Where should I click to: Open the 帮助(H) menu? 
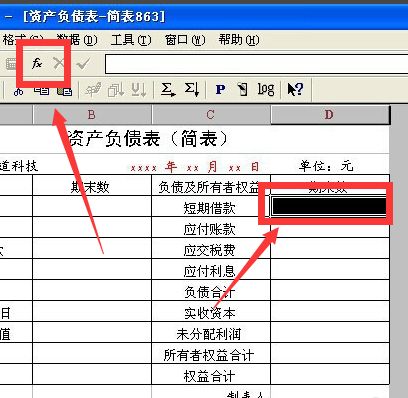pyautogui.click(x=239, y=40)
